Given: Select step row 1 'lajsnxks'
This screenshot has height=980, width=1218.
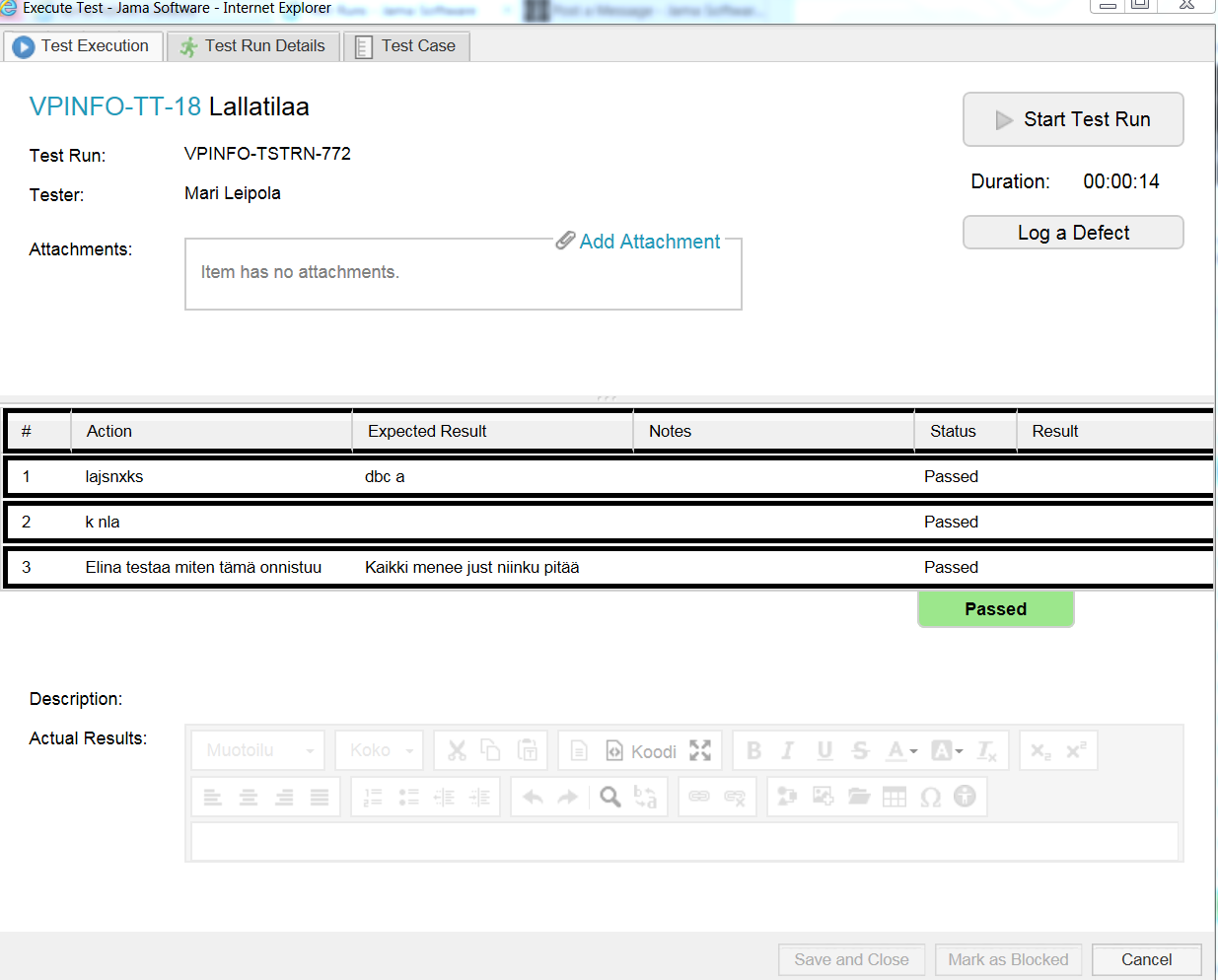Looking at the screenshot, I should pyautogui.click(x=609, y=476).
